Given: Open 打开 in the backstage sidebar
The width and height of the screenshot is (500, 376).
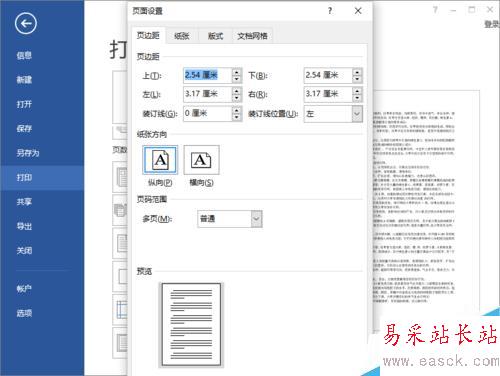Looking at the screenshot, I should coord(24,104).
